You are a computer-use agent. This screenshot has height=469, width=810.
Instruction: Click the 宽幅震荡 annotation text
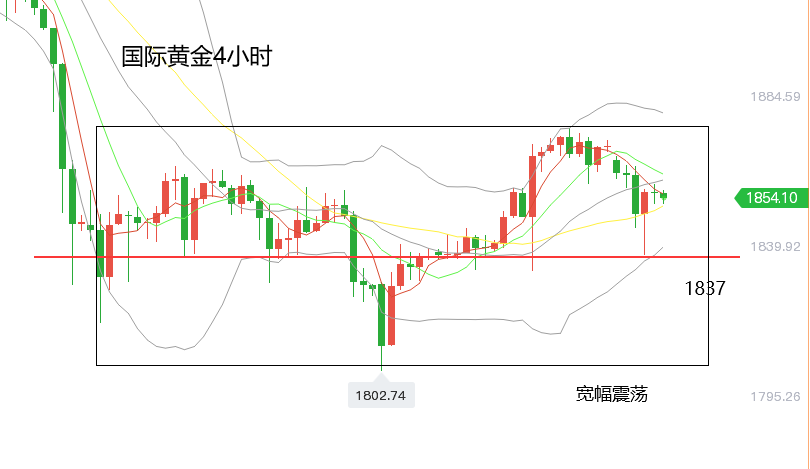tap(612, 394)
